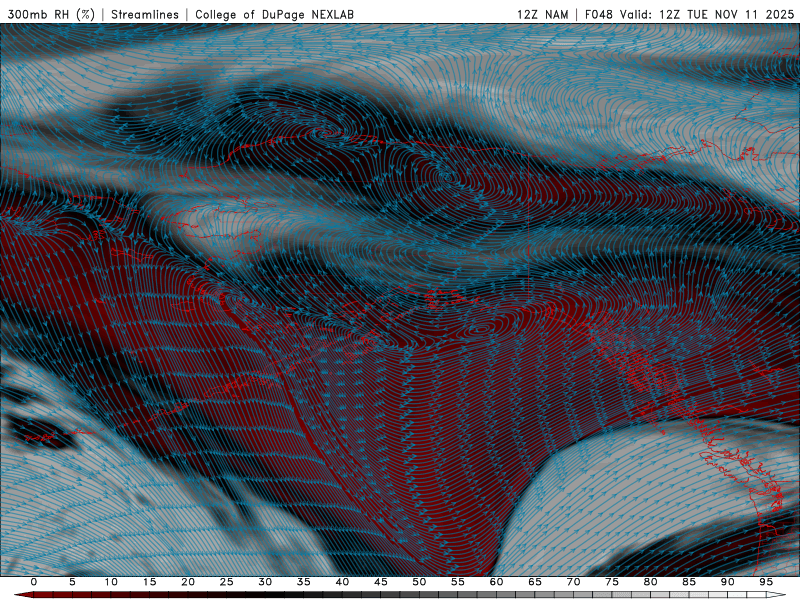Screen dimensions: 800x600
Task: Click the "College of DuPage NEXLAB" label
Action: coord(274,14)
